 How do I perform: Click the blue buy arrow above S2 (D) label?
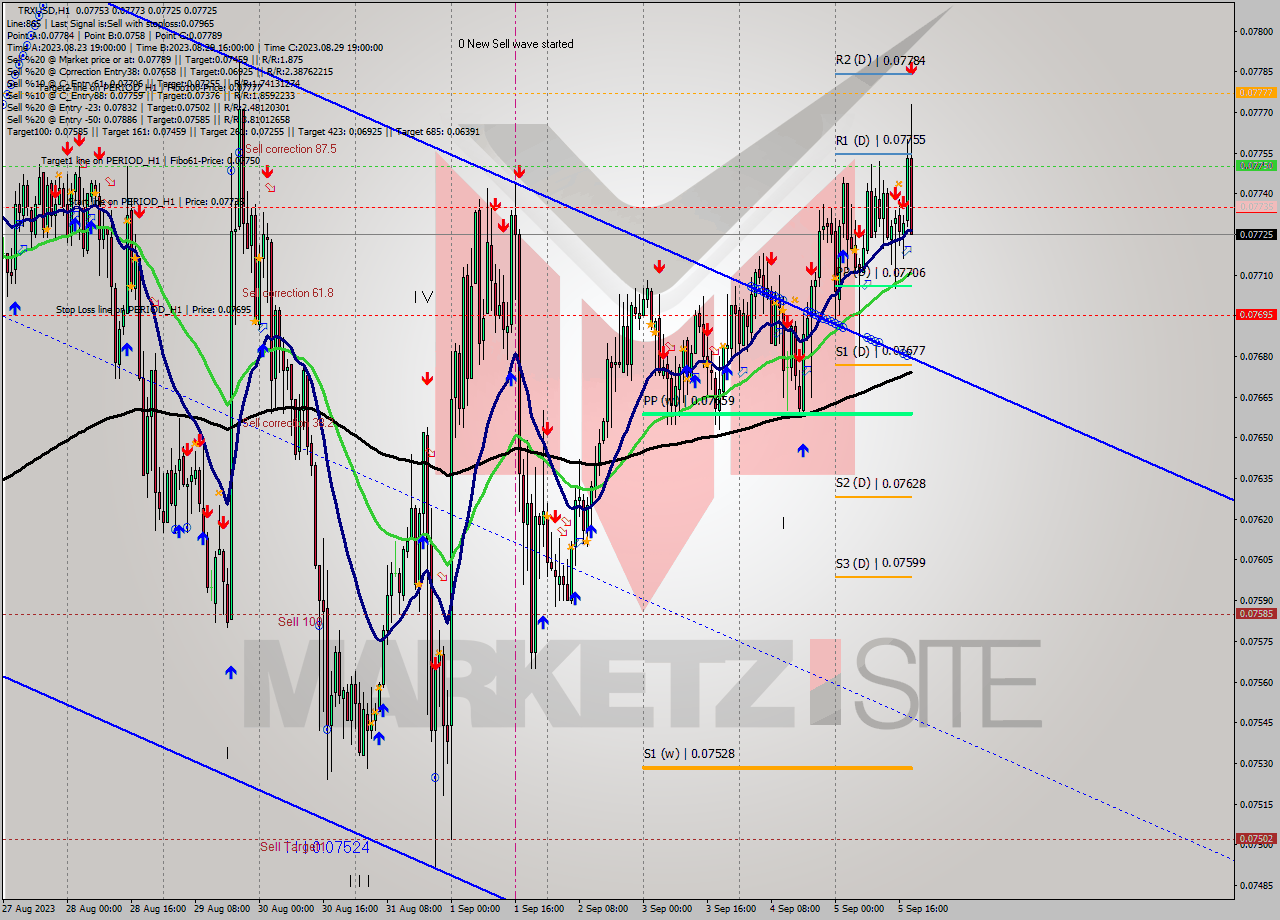pyautogui.click(x=803, y=451)
